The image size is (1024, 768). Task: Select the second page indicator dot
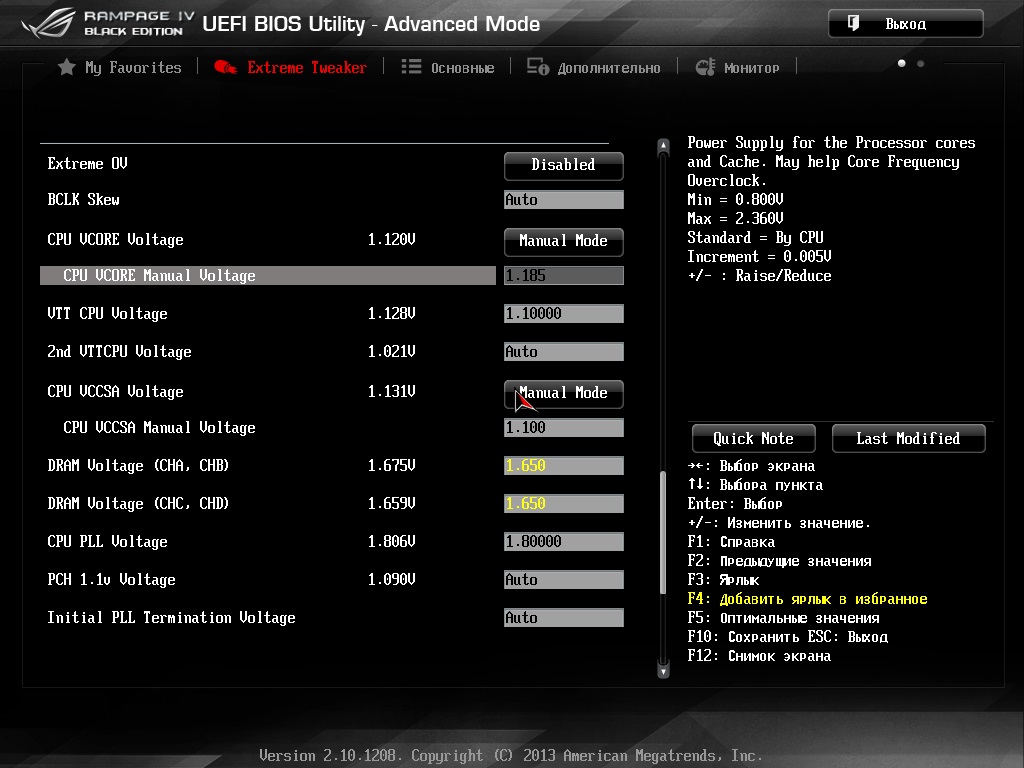coord(920,63)
